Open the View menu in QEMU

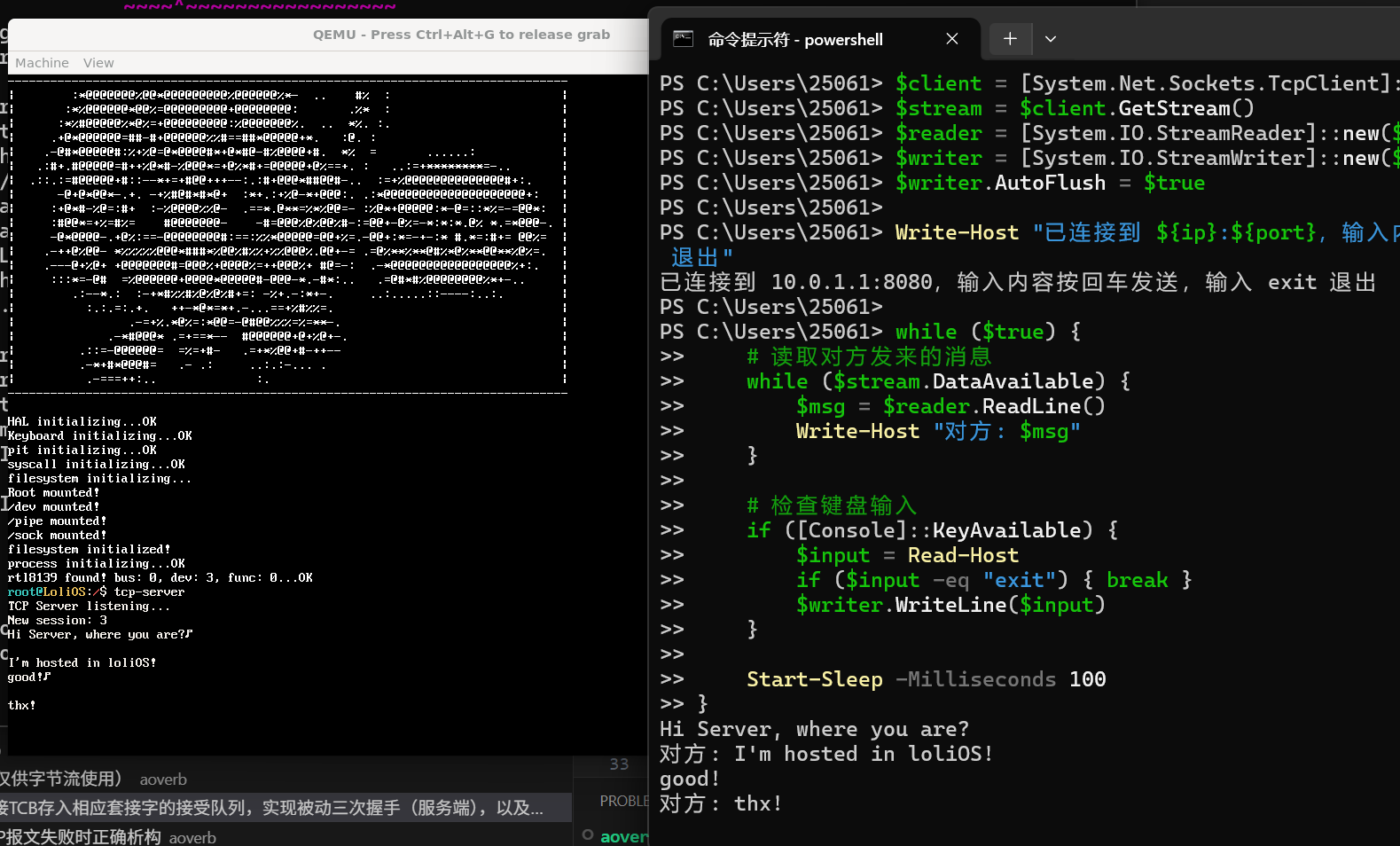tap(98, 63)
